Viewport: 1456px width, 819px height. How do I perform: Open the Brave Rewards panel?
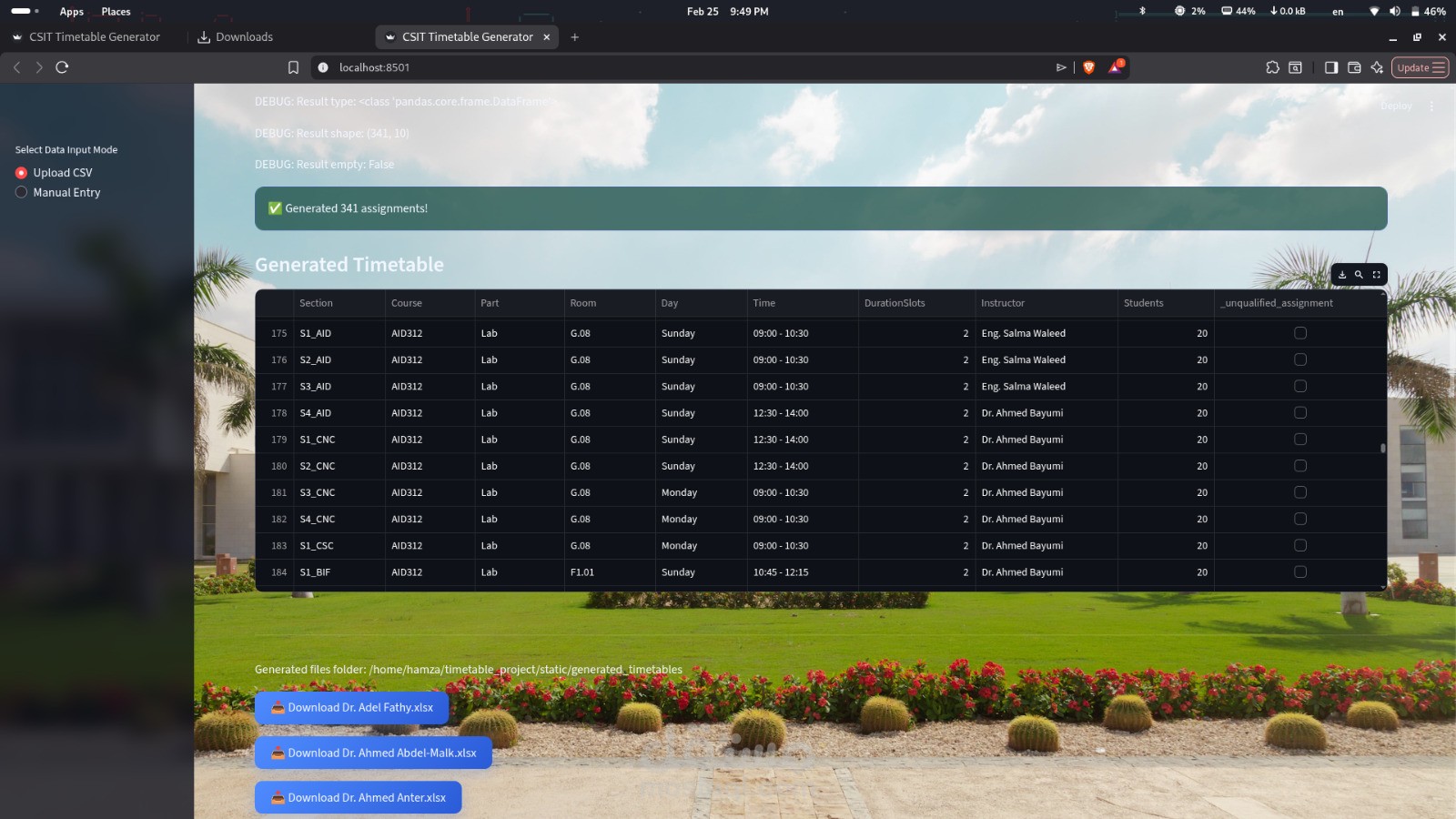click(1116, 66)
